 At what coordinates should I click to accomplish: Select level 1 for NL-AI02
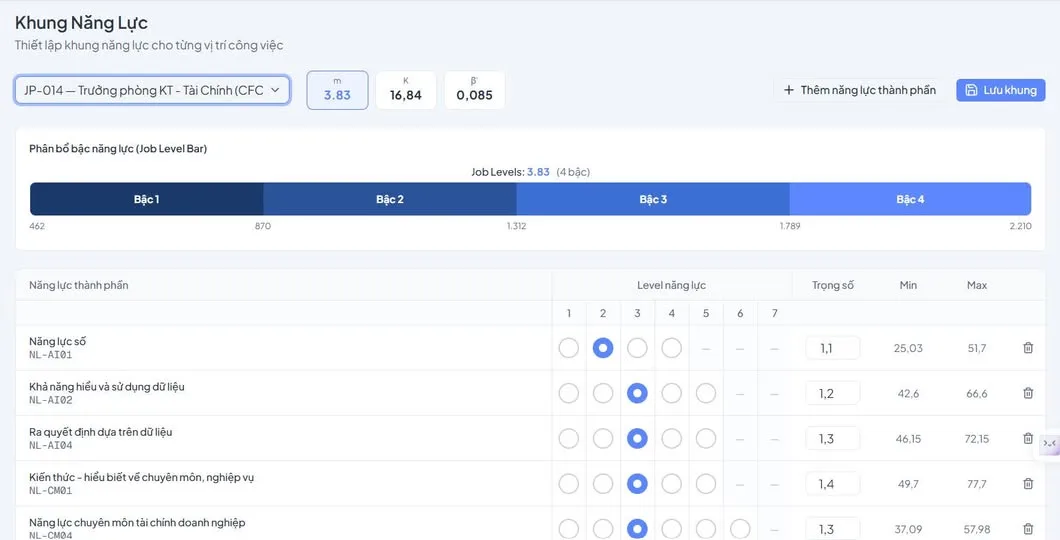tap(569, 393)
